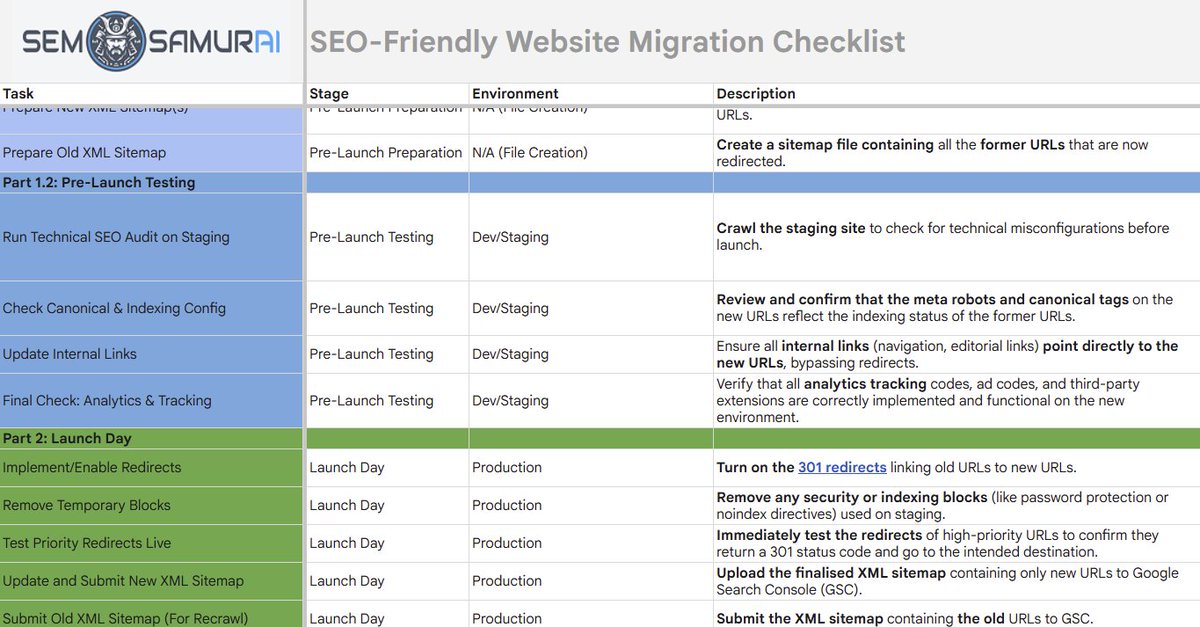Select the 'SEO-Friendly Website Migration Checklist' title

[607, 41]
